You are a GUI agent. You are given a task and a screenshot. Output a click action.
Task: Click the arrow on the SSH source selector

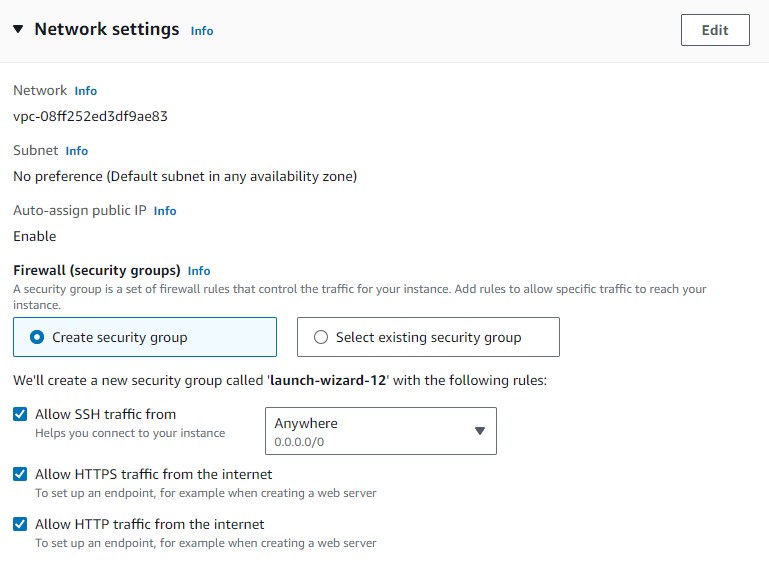[x=479, y=431]
